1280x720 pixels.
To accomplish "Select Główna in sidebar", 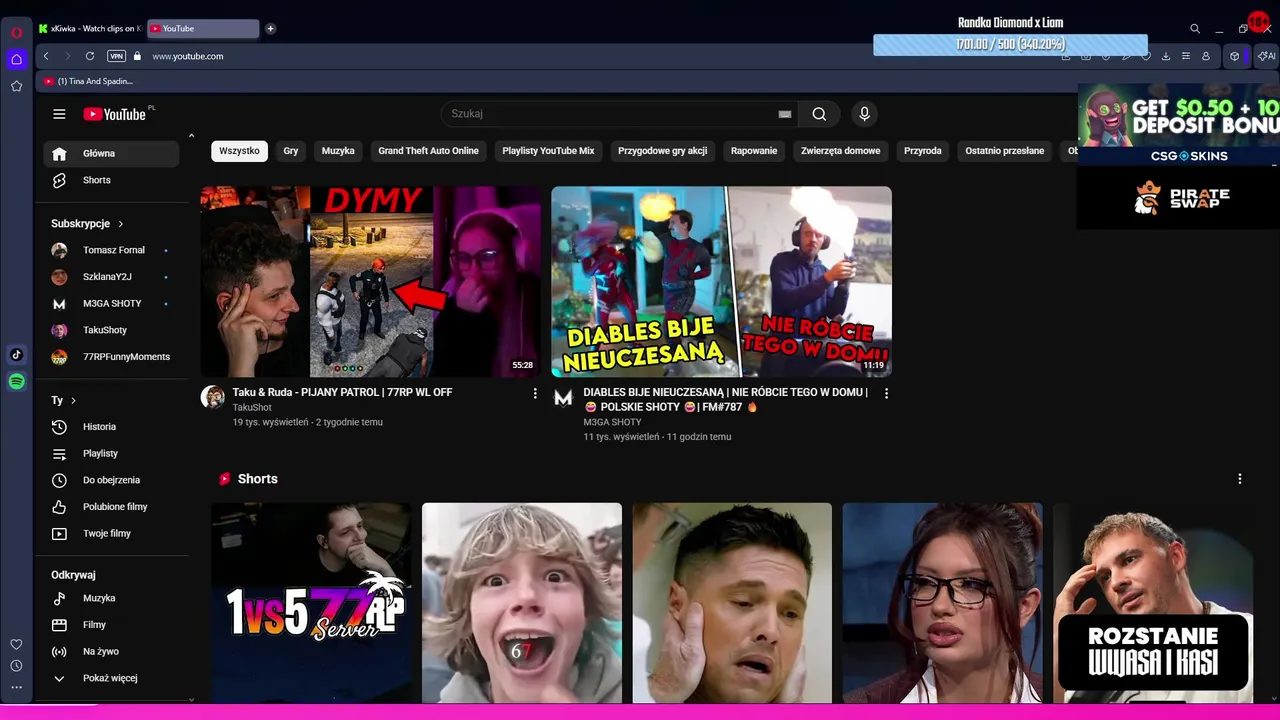I will 111,154.
